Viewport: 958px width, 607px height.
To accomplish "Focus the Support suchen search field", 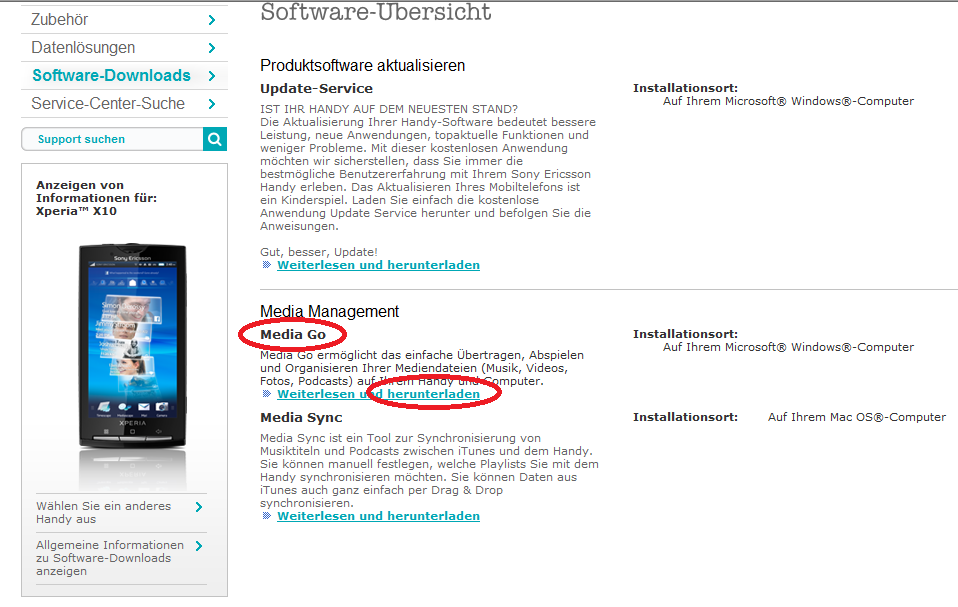I will (x=112, y=139).
